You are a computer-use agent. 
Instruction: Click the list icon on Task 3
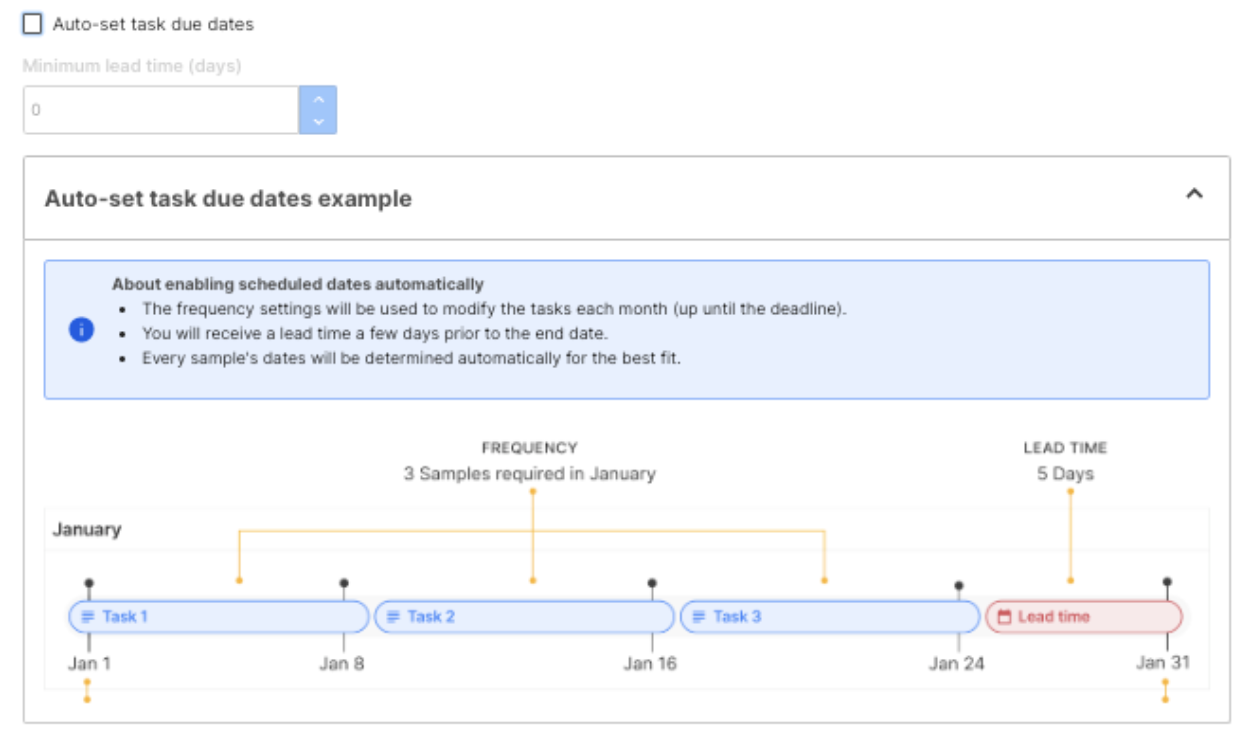click(x=699, y=617)
